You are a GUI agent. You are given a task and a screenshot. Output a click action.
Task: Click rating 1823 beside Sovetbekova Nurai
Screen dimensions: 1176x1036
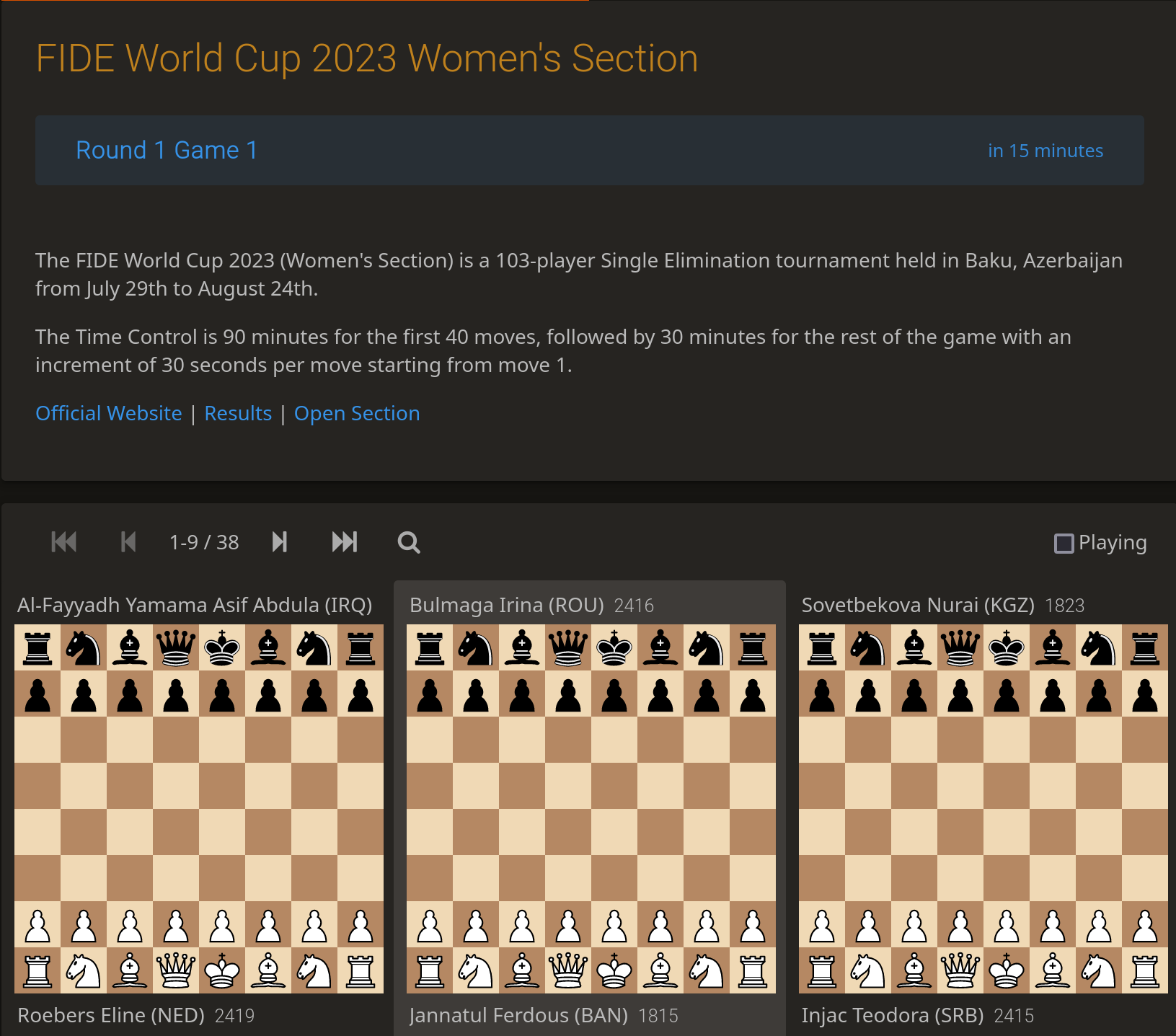pos(1064,606)
